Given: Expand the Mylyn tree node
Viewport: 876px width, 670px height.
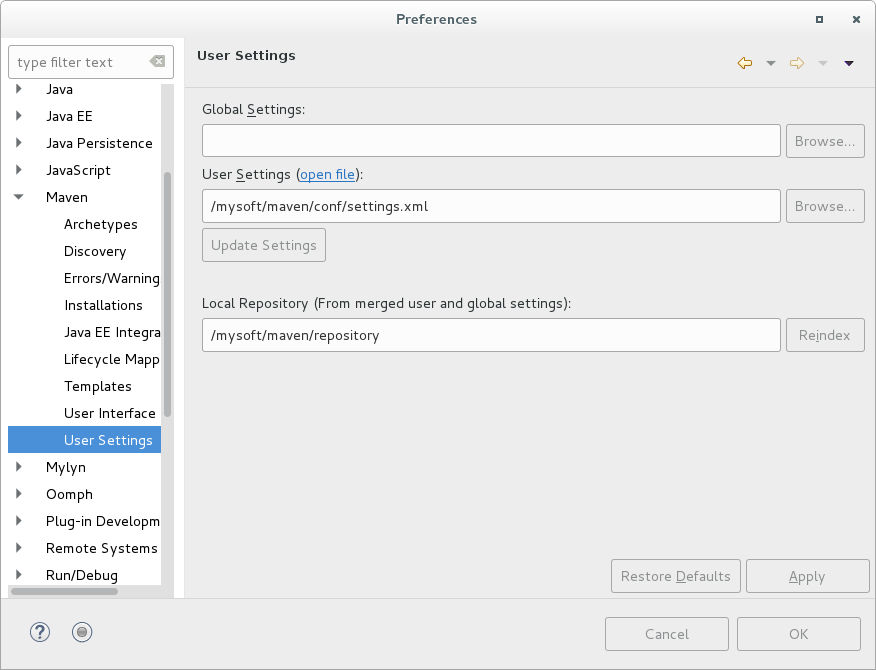Looking at the screenshot, I should [x=19, y=467].
